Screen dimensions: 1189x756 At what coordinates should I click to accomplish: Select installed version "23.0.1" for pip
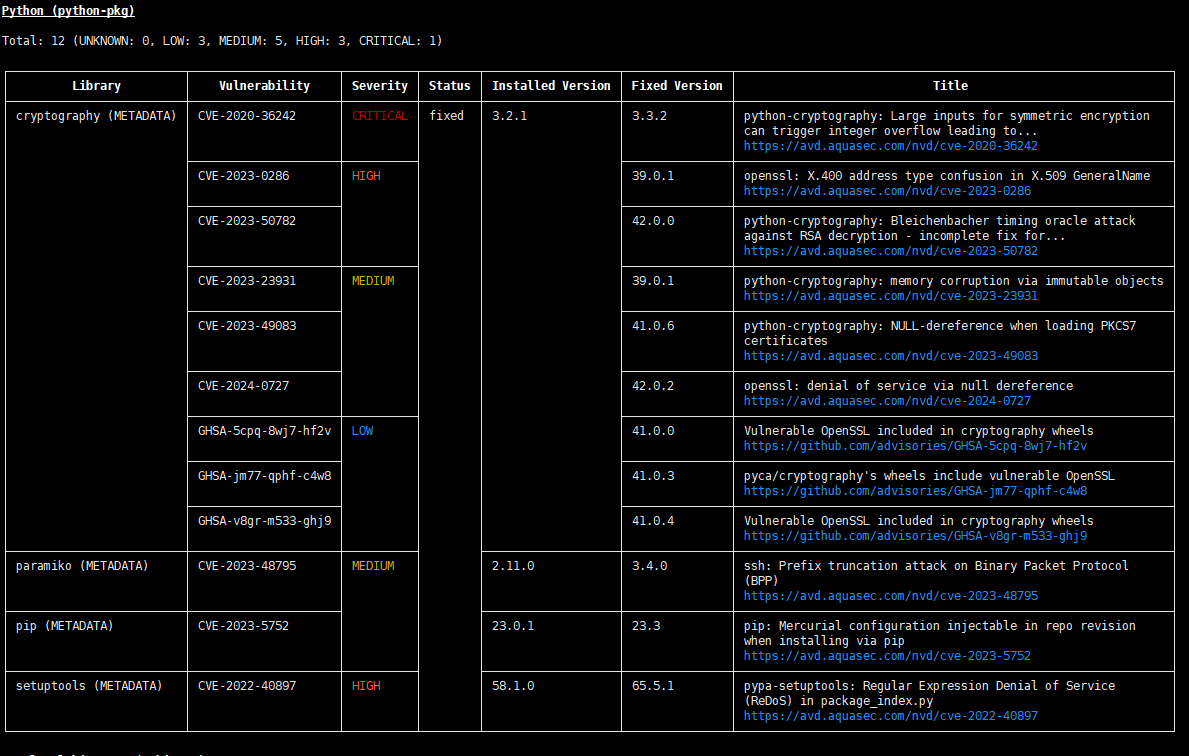click(513, 626)
